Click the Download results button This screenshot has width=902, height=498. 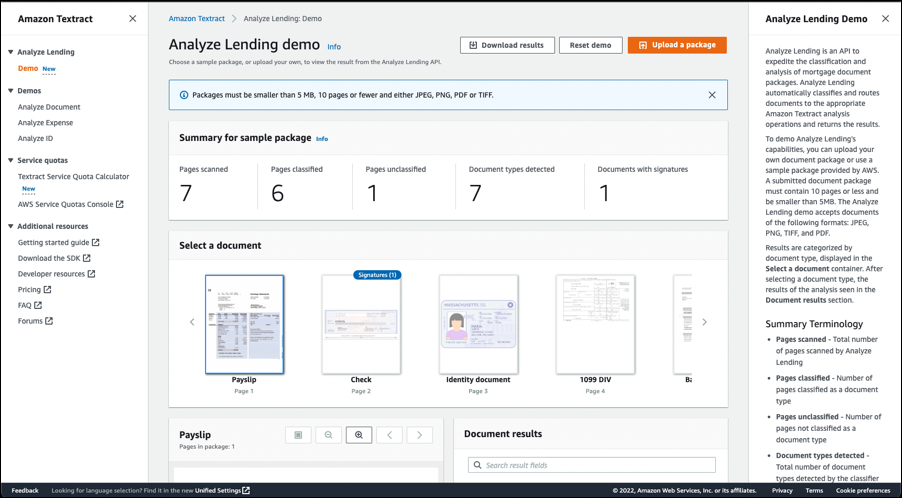tap(507, 45)
